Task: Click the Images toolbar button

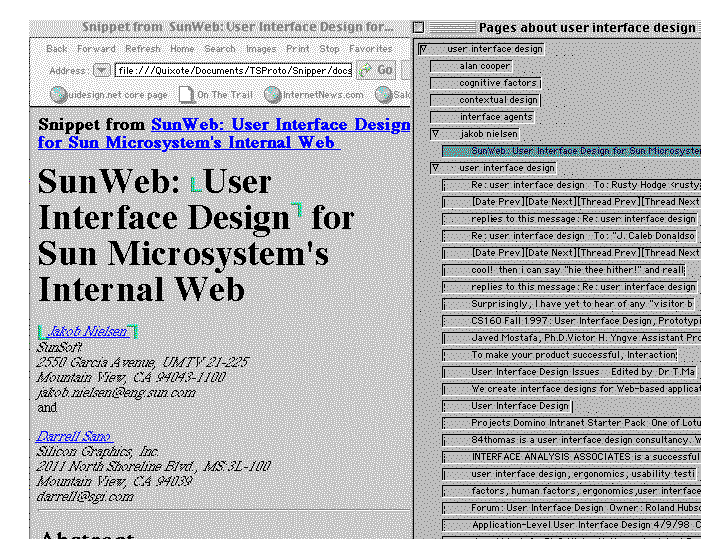Action: pos(261,49)
